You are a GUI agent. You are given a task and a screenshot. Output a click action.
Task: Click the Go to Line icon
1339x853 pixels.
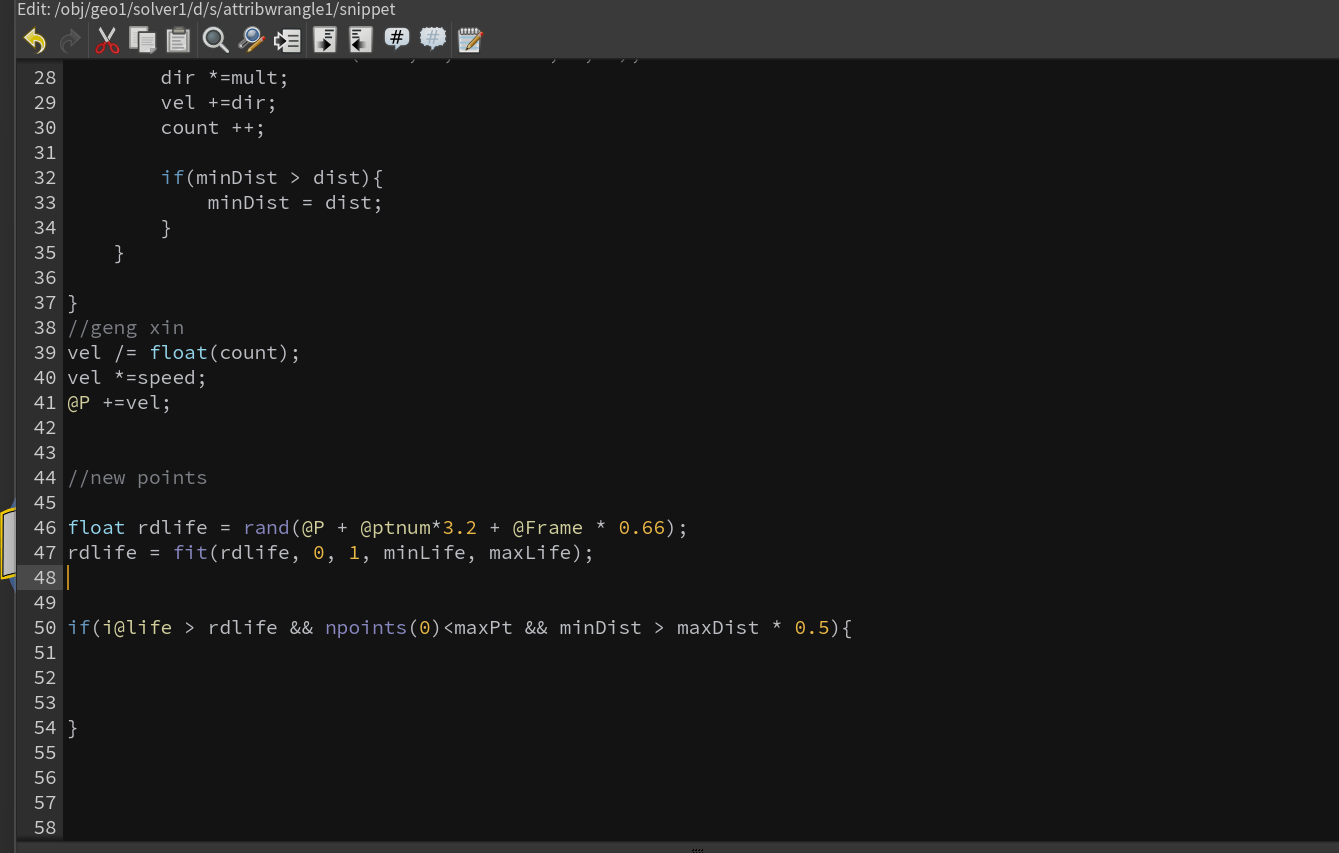coord(287,40)
